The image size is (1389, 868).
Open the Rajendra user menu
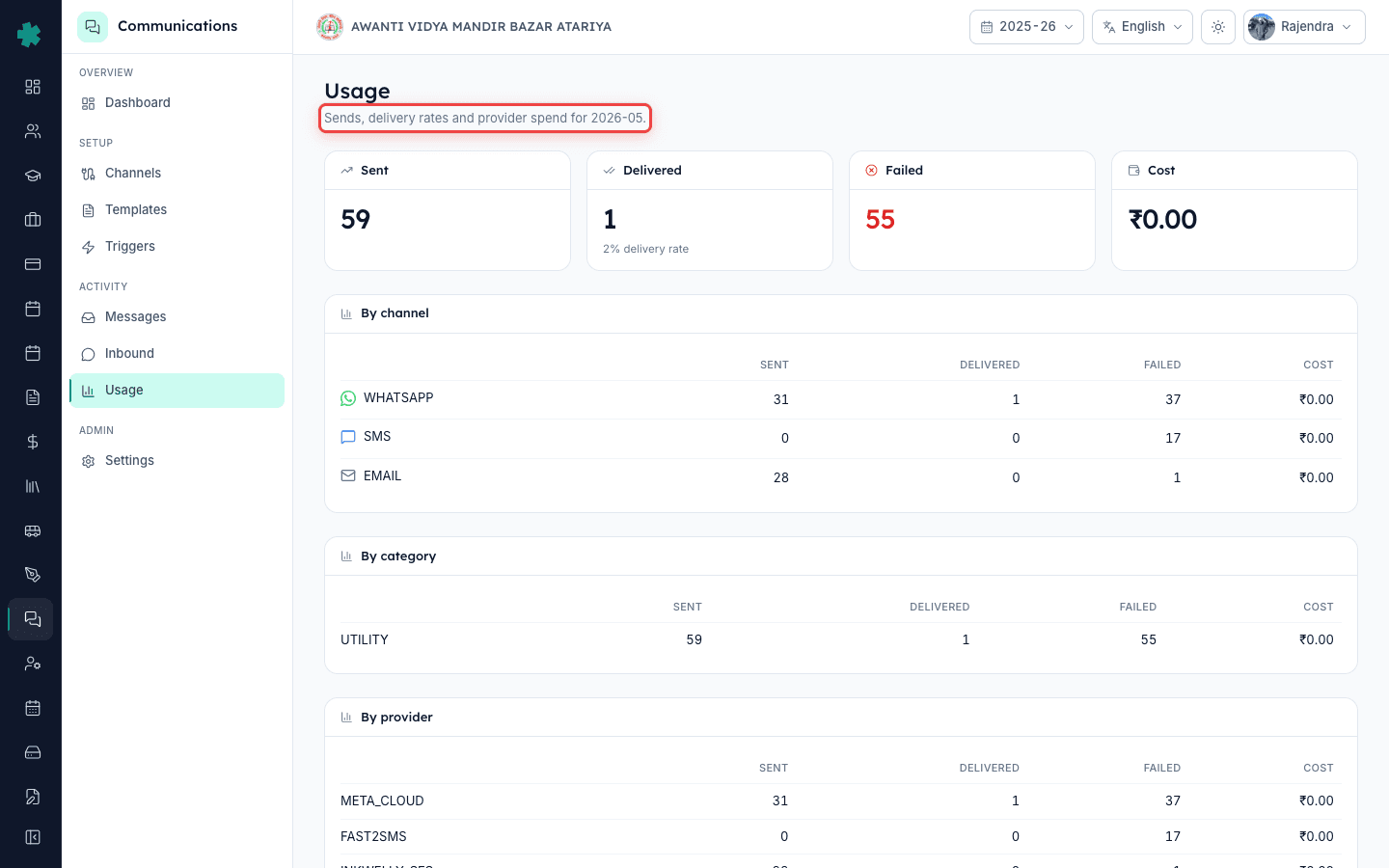tap(1304, 27)
